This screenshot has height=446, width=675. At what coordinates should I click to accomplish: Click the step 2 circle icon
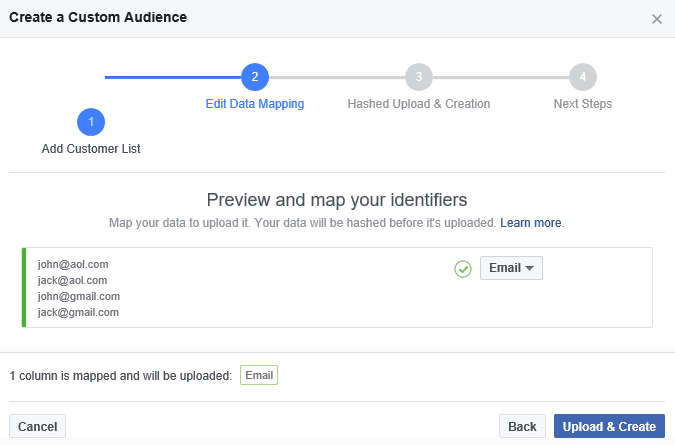[x=255, y=77]
